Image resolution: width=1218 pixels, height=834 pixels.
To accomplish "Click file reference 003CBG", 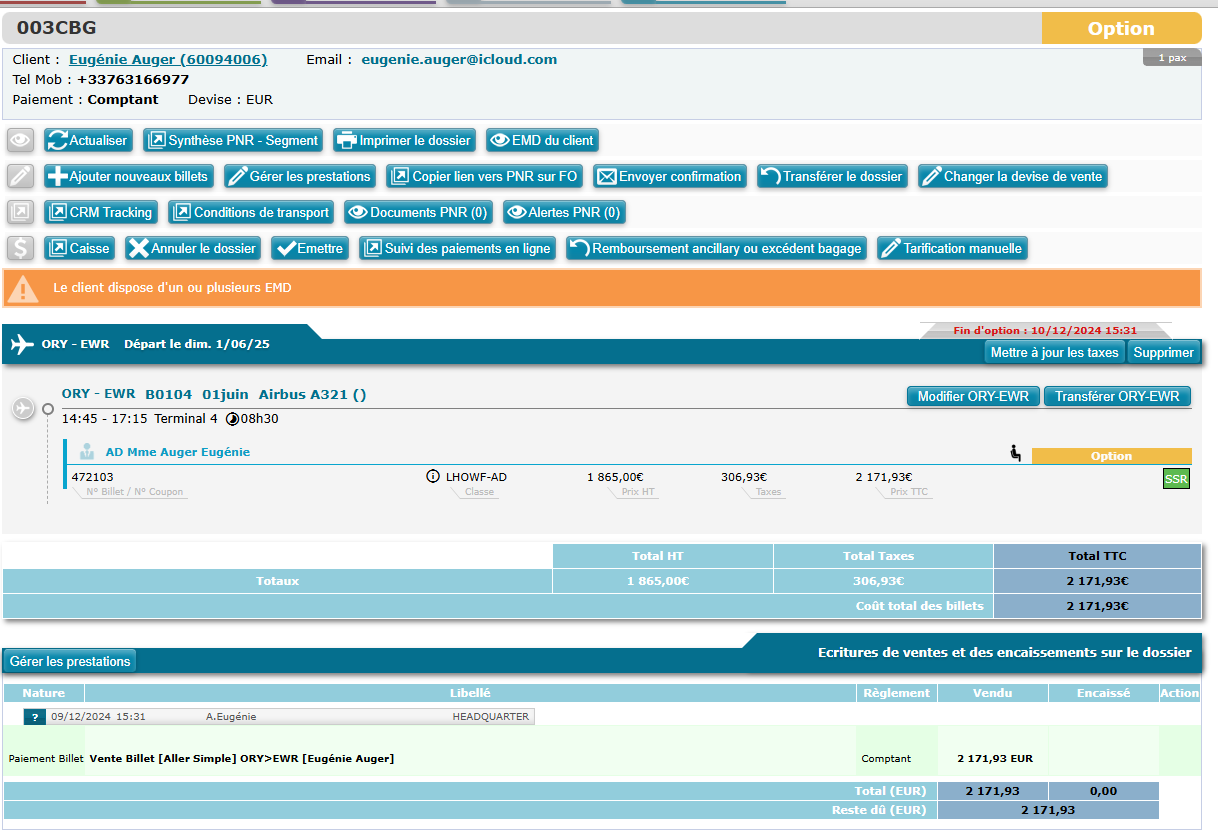I will 57,28.
